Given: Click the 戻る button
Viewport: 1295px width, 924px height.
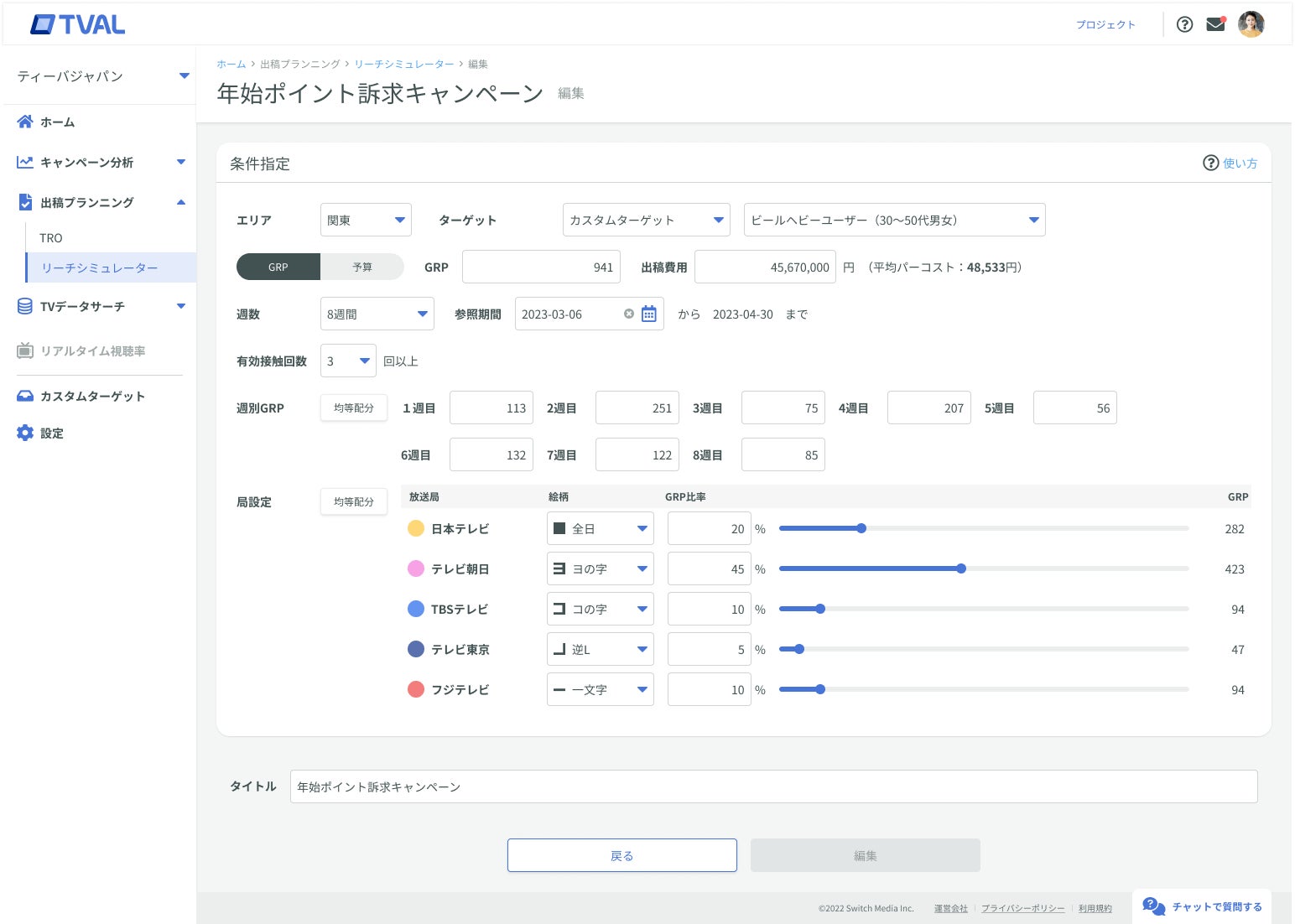Looking at the screenshot, I should (x=621, y=855).
